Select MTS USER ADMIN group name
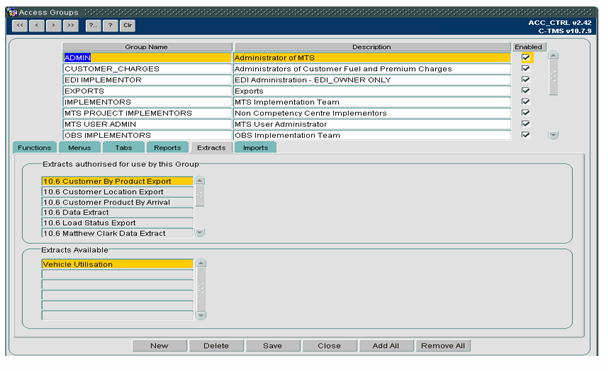The image size is (608, 371). coord(147,124)
